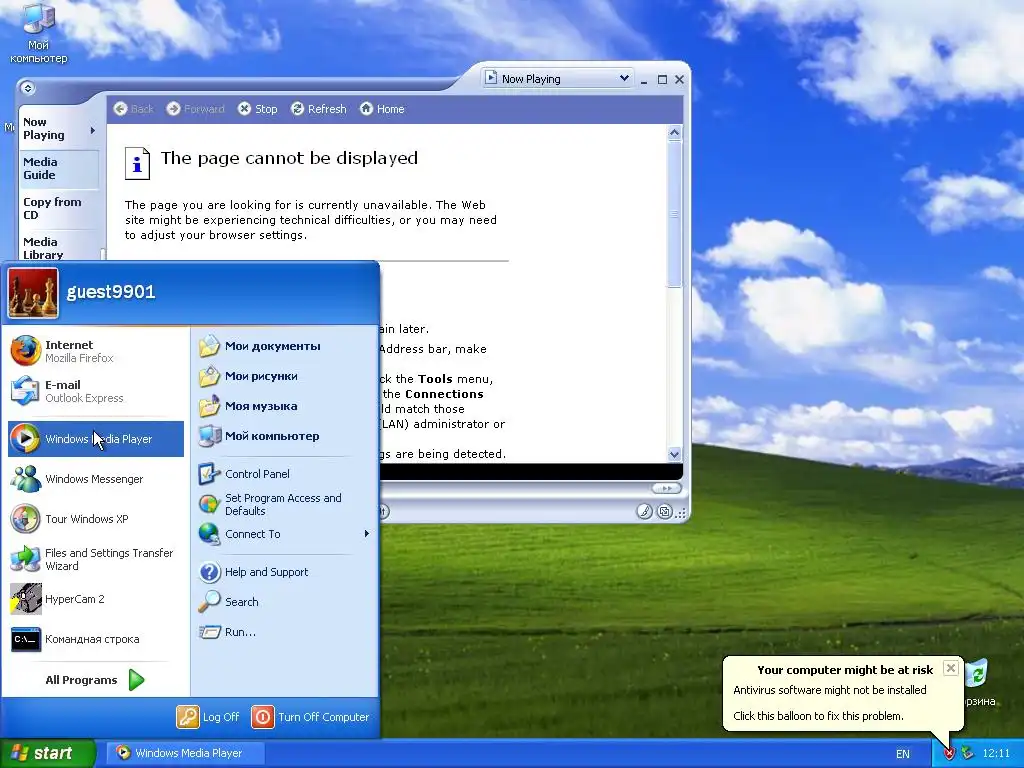Launch HyperCam 2
1024x768 pixels.
(x=96, y=599)
